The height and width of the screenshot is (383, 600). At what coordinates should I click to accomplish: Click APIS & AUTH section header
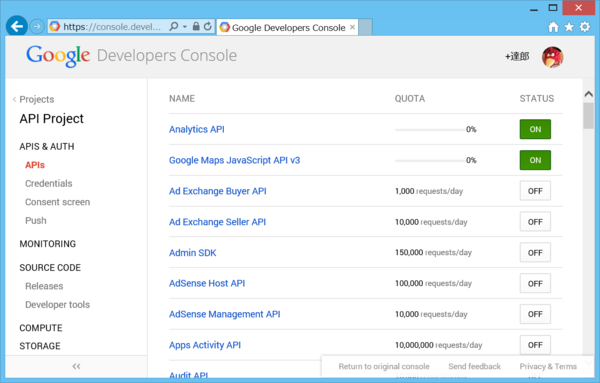(x=47, y=147)
